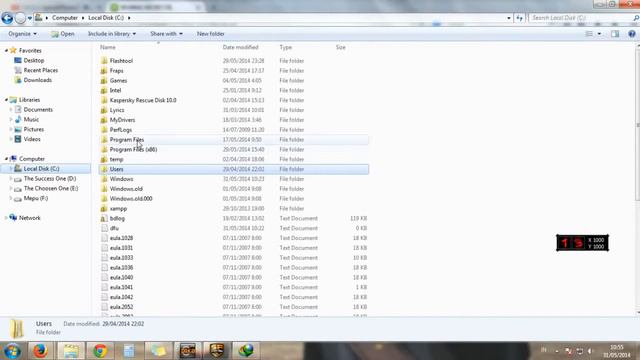Create a New folder

coord(211,34)
